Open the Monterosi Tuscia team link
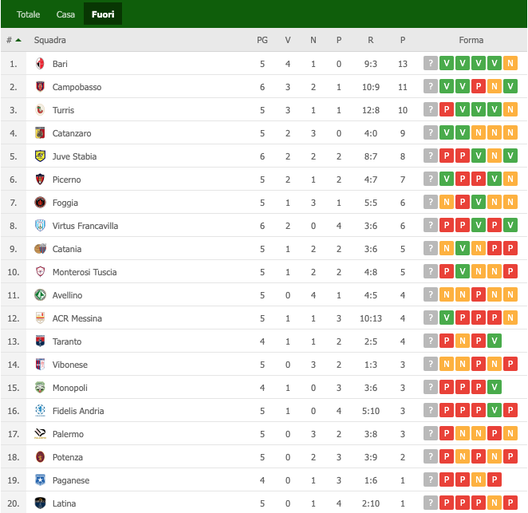Viewport: 528px width, 513px height. tap(85, 272)
